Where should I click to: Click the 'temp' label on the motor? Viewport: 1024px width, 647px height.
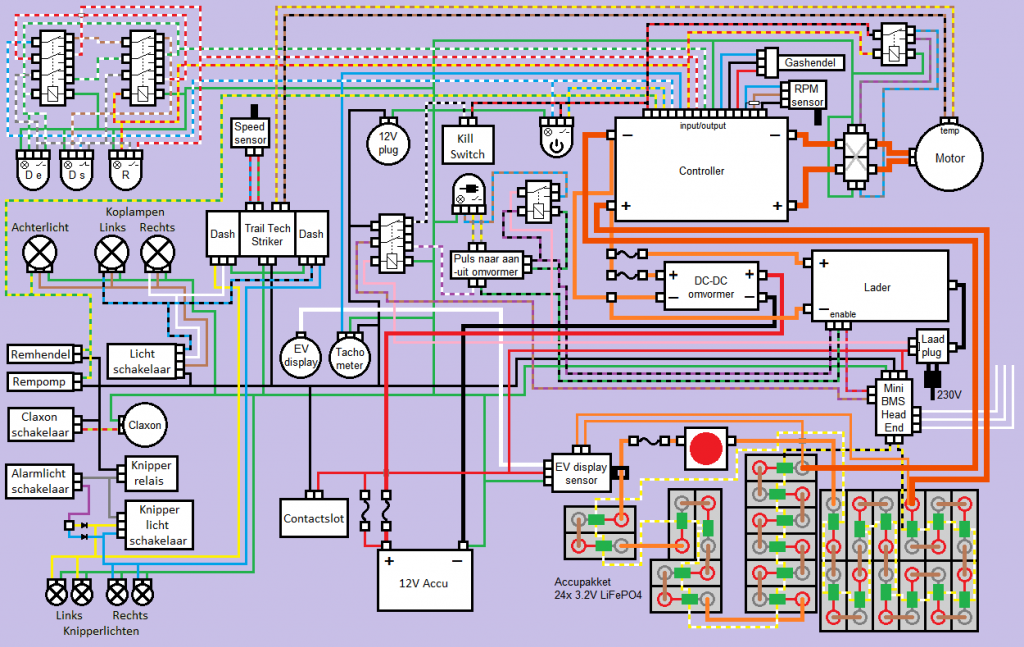pyautogui.click(x=949, y=131)
